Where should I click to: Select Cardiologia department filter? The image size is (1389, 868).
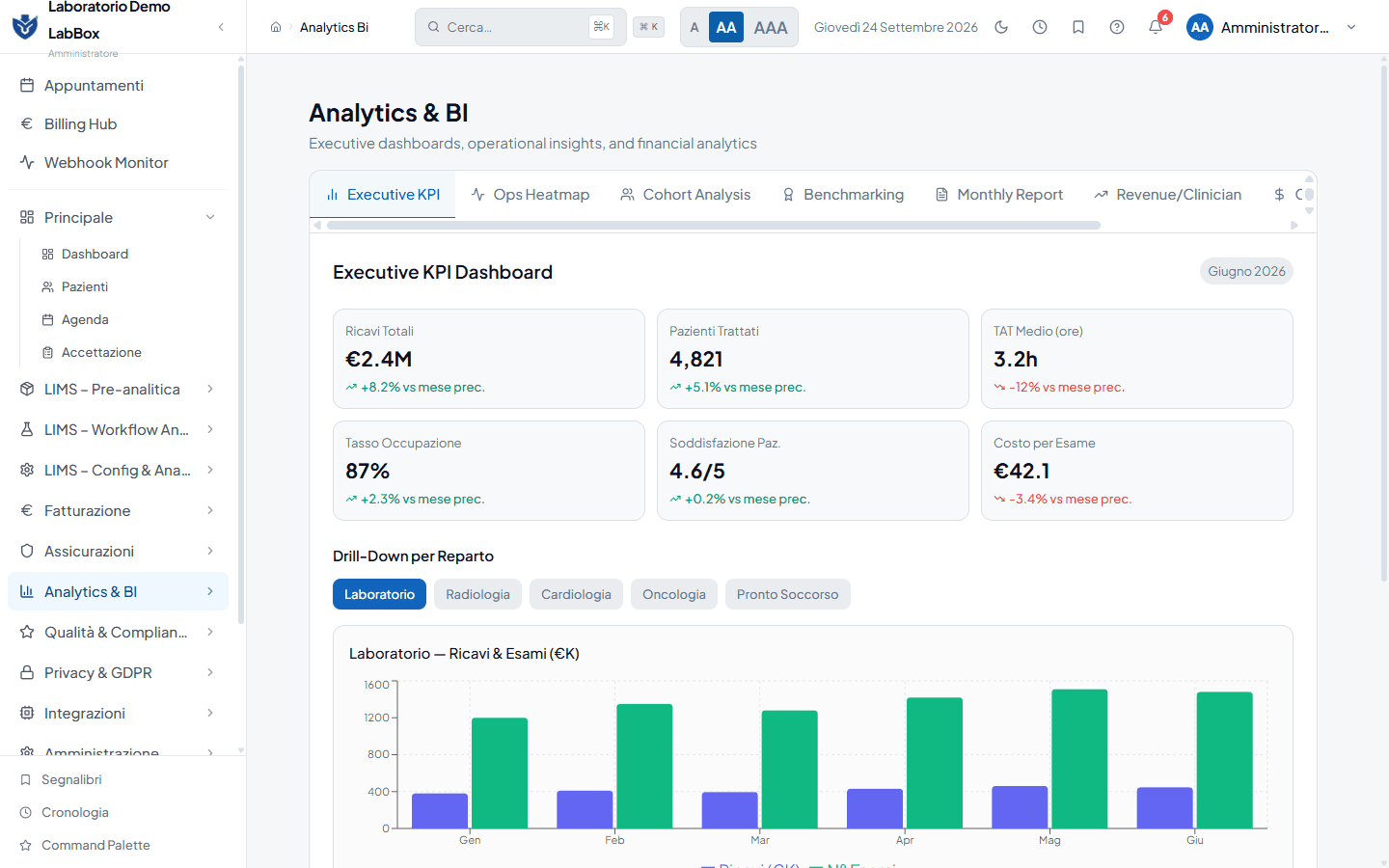point(576,594)
